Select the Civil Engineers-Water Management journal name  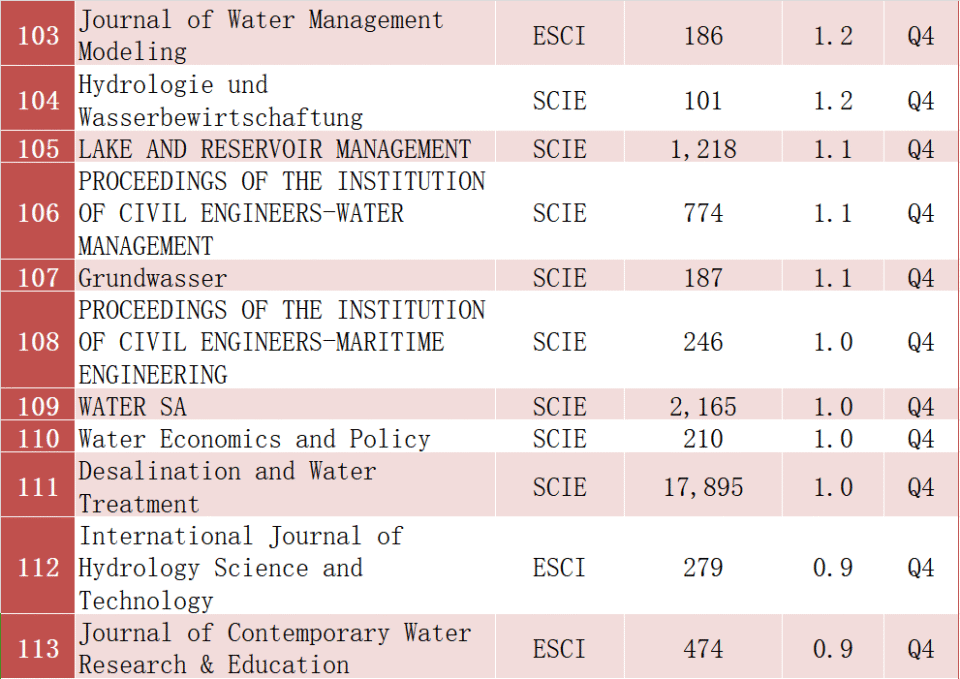click(281, 213)
